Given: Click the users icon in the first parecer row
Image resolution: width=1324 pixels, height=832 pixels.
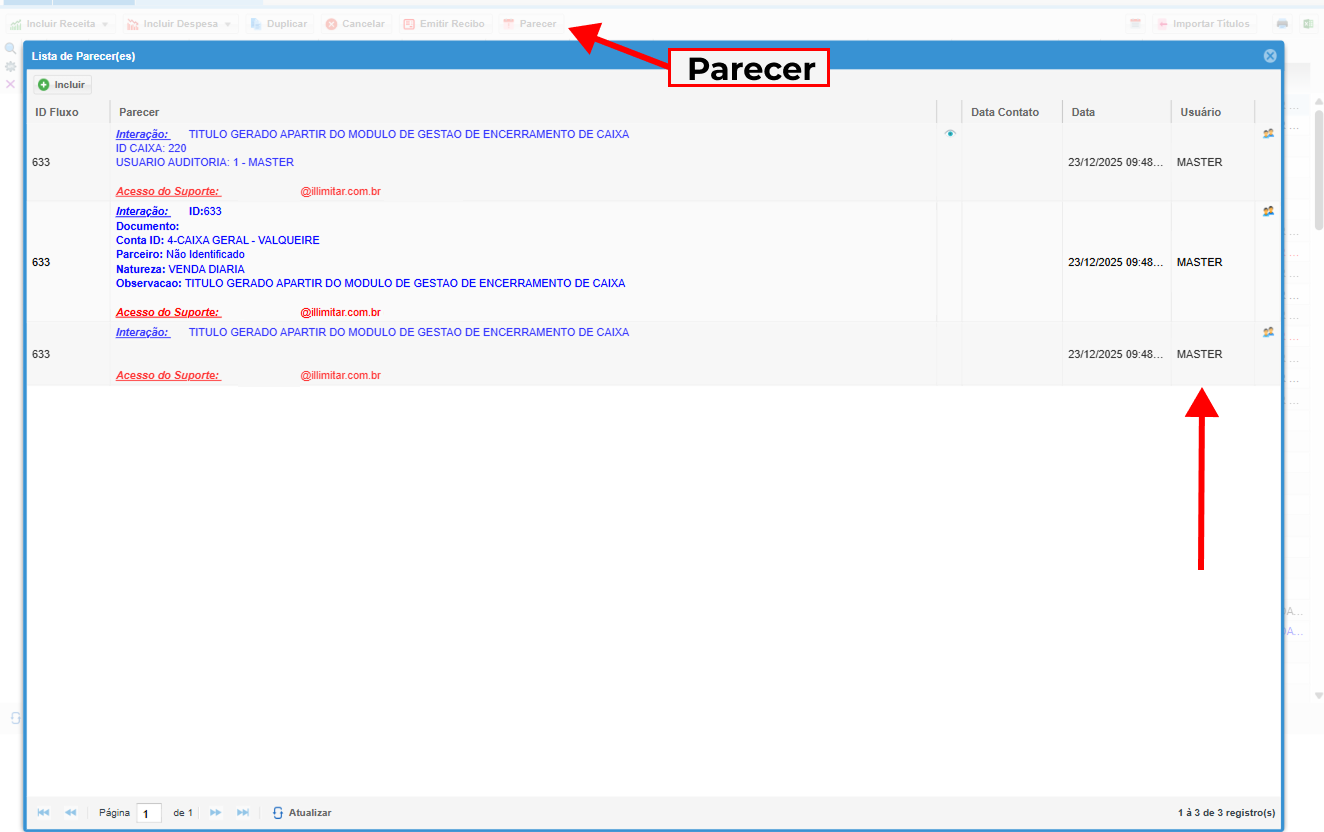Looking at the screenshot, I should click(x=1268, y=133).
